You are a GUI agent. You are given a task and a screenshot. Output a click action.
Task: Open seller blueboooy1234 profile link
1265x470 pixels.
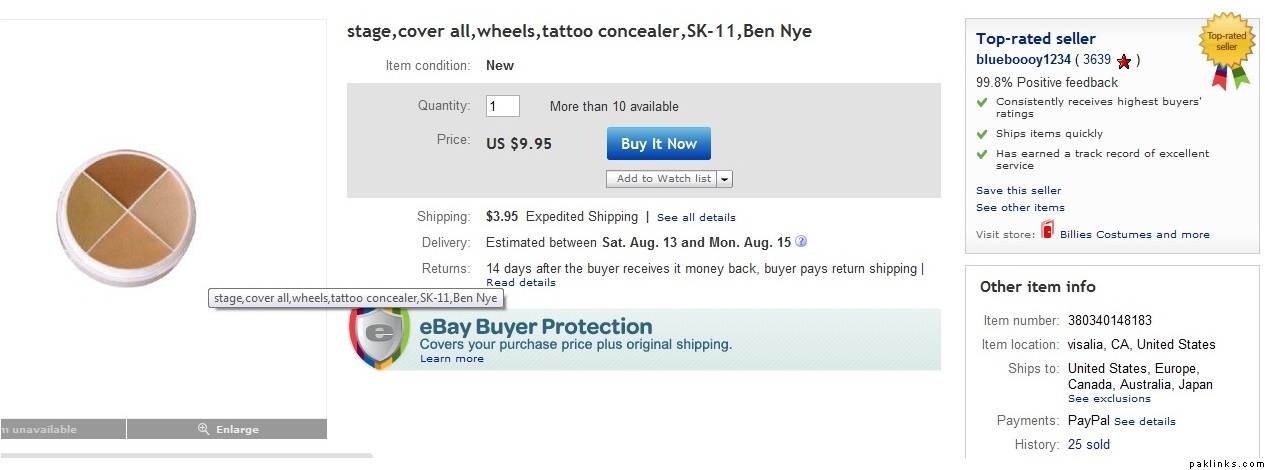click(1023, 60)
